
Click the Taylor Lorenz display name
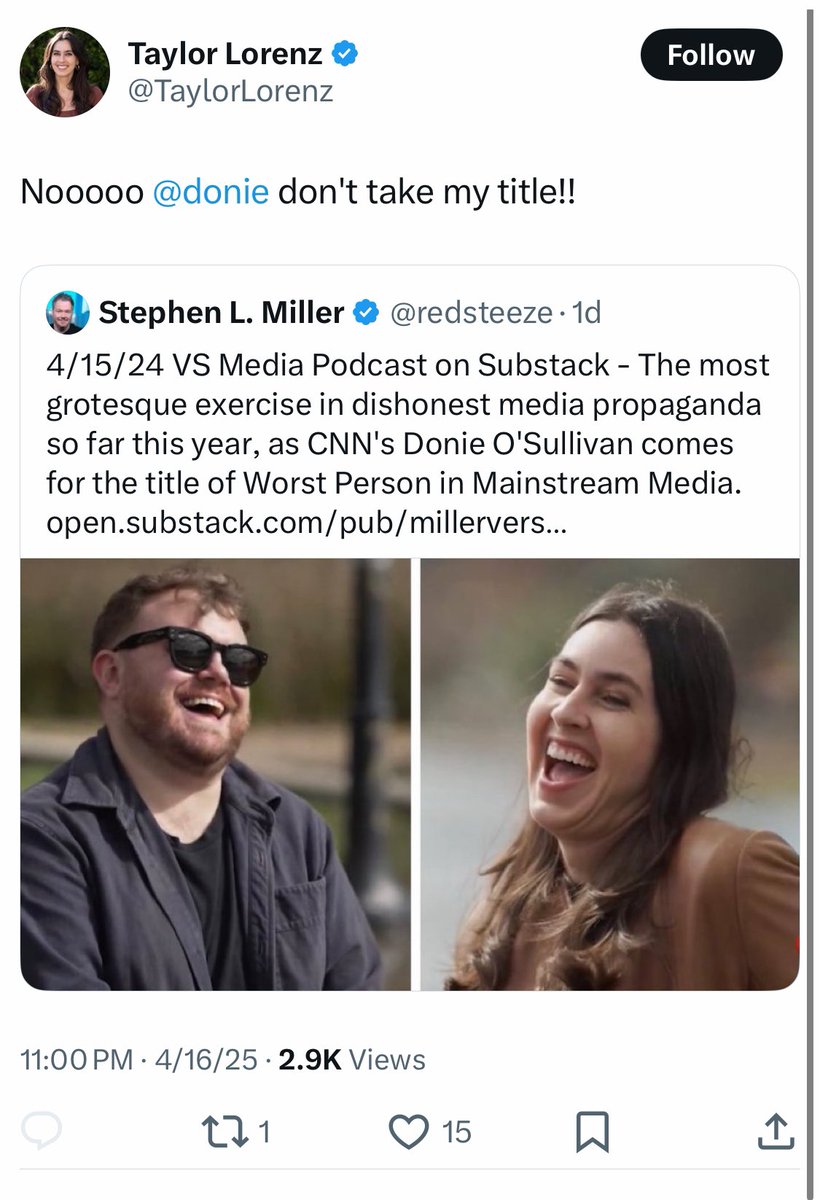coord(225,55)
